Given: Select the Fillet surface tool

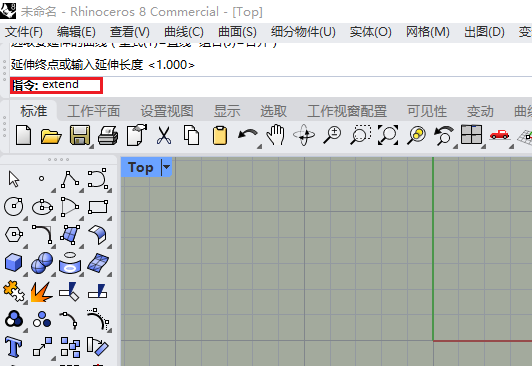Looking at the screenshot, I should (98, 235).
